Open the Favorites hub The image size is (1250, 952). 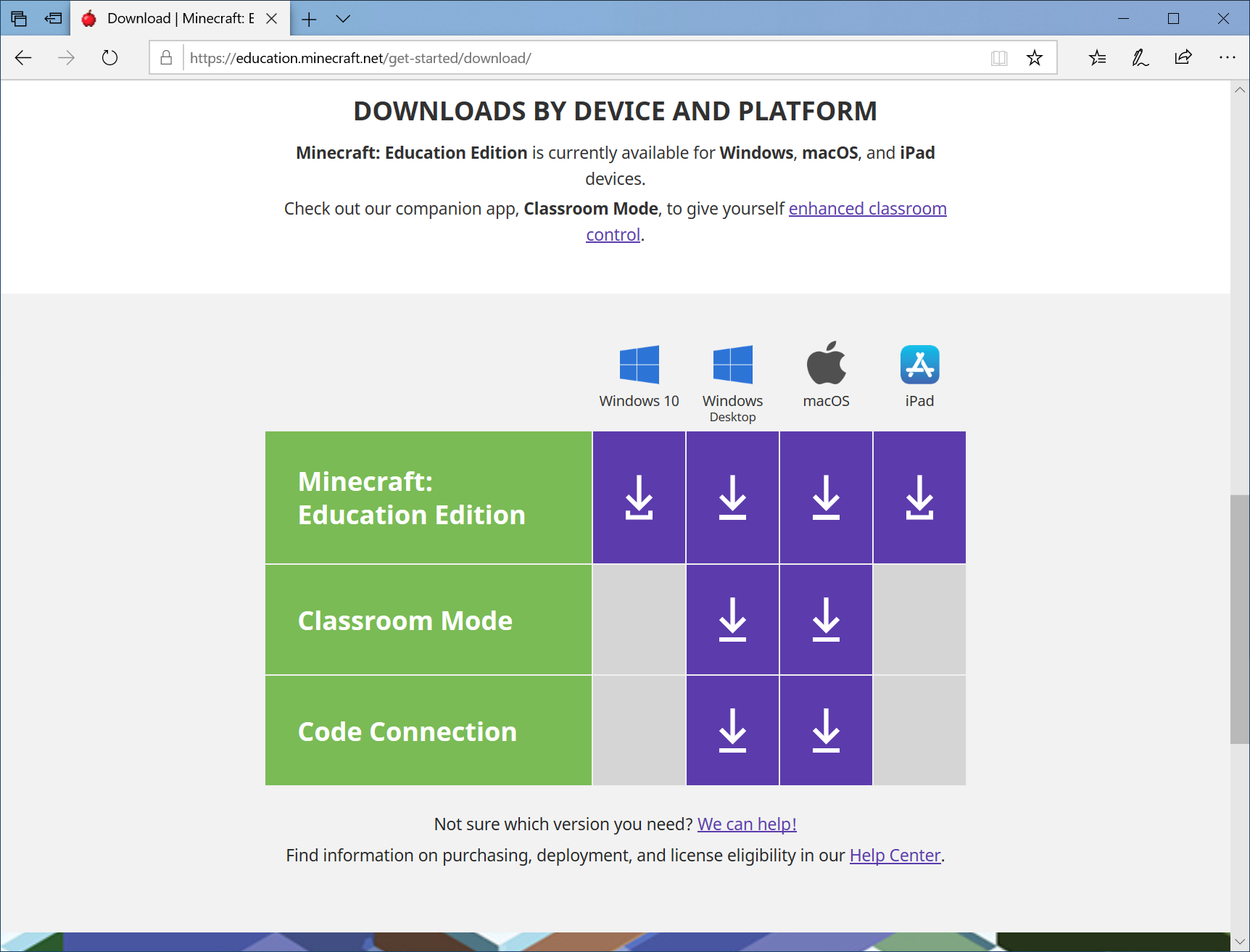pyautogui.click(x=1097, y=57)
